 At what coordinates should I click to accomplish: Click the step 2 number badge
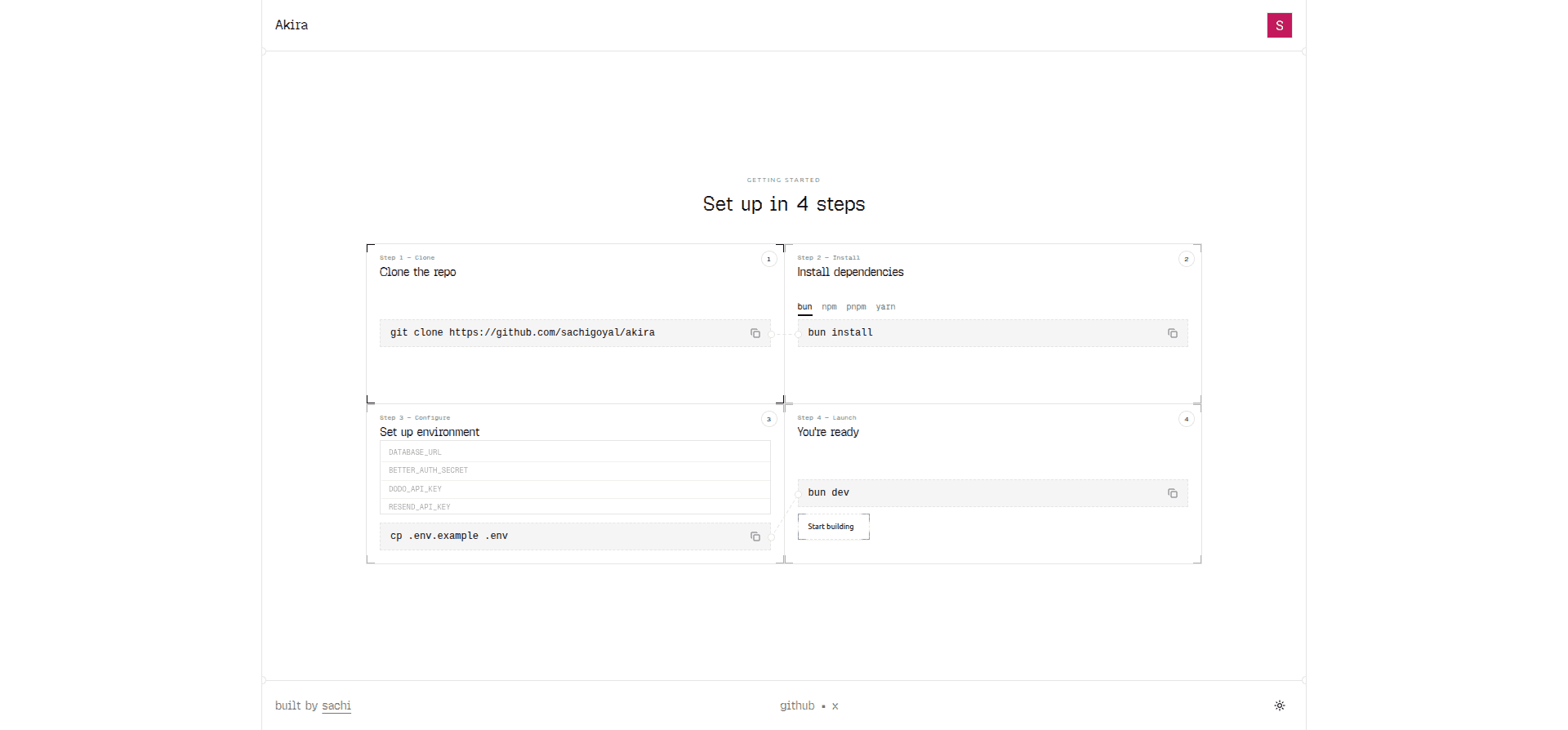pyautogui.click(x=1186, y=259)
